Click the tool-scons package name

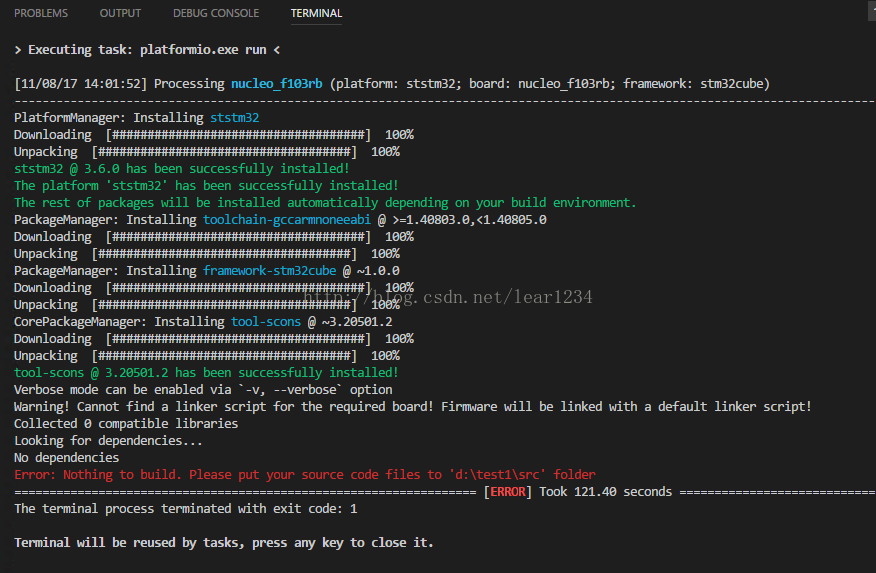266,322
